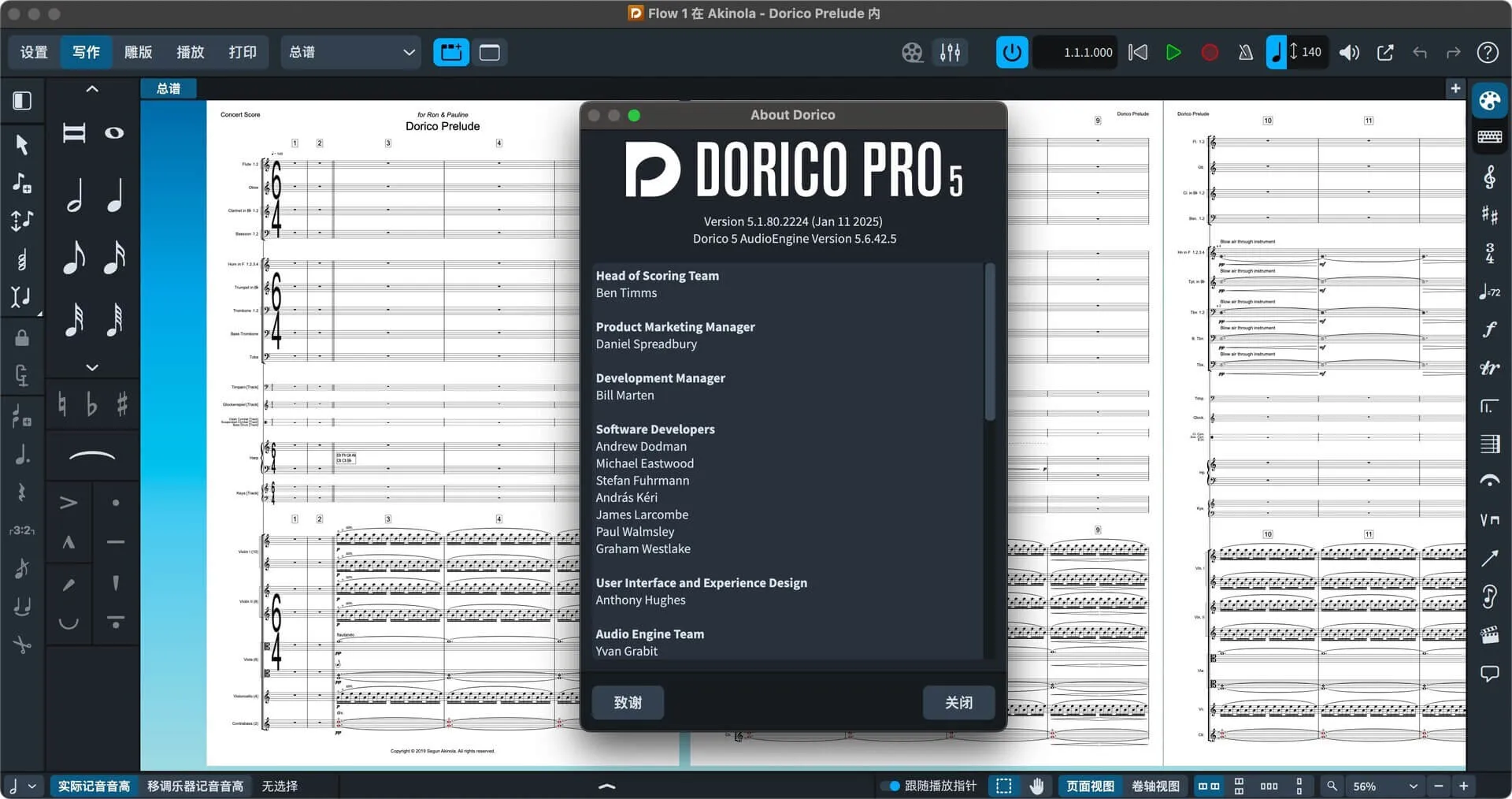This screenshot has width=1512, height=799.
Task: Select the half note duration
Action: (x=74, y=195)
